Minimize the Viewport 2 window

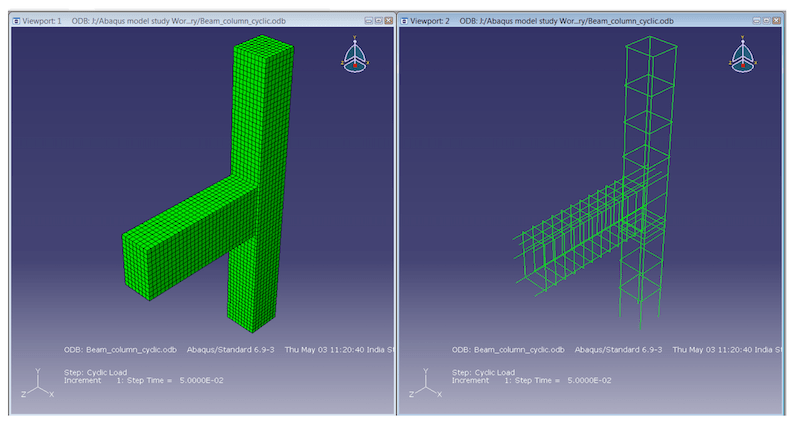coord(758,20)
